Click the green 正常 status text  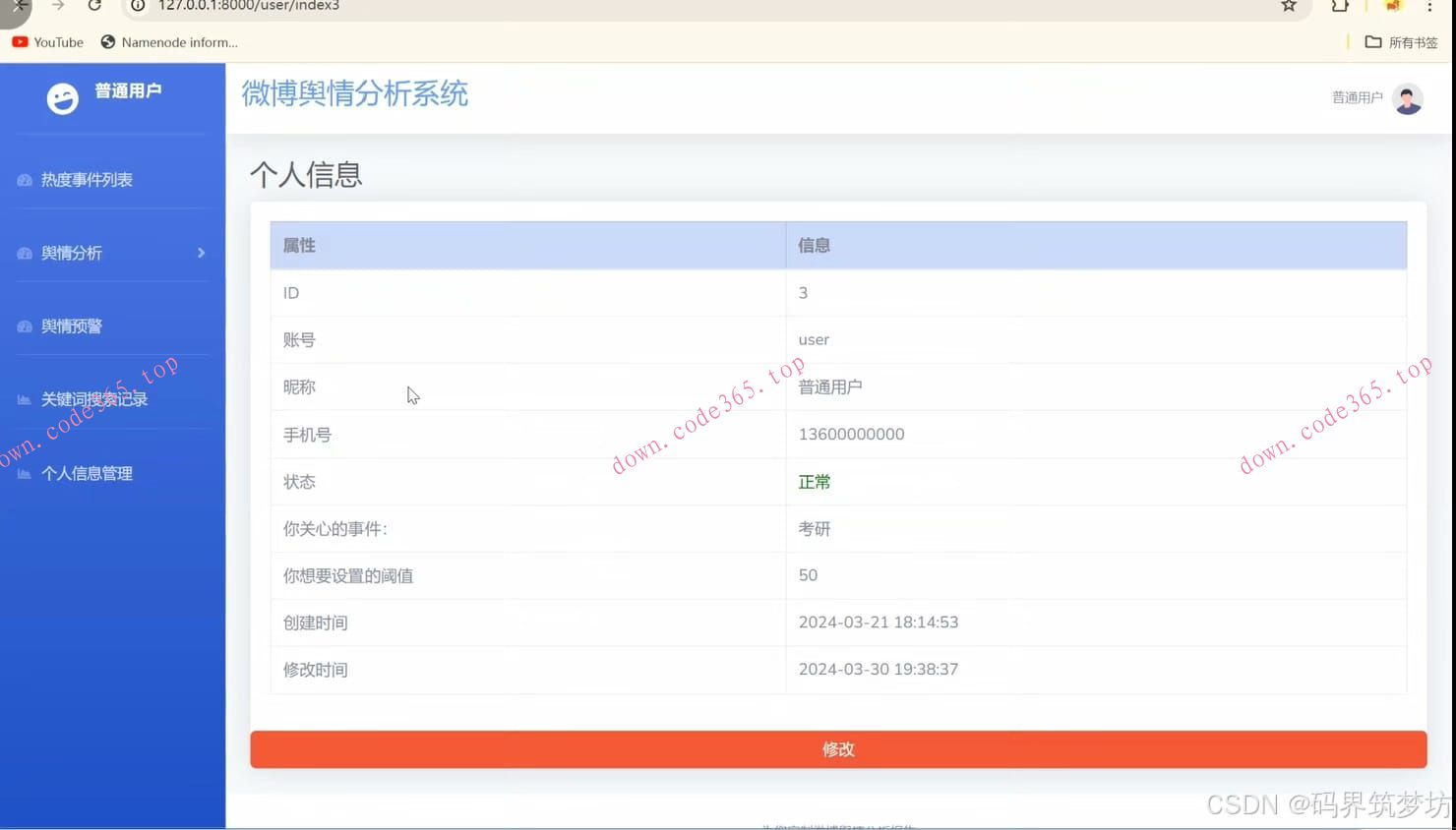click(814, 481)
